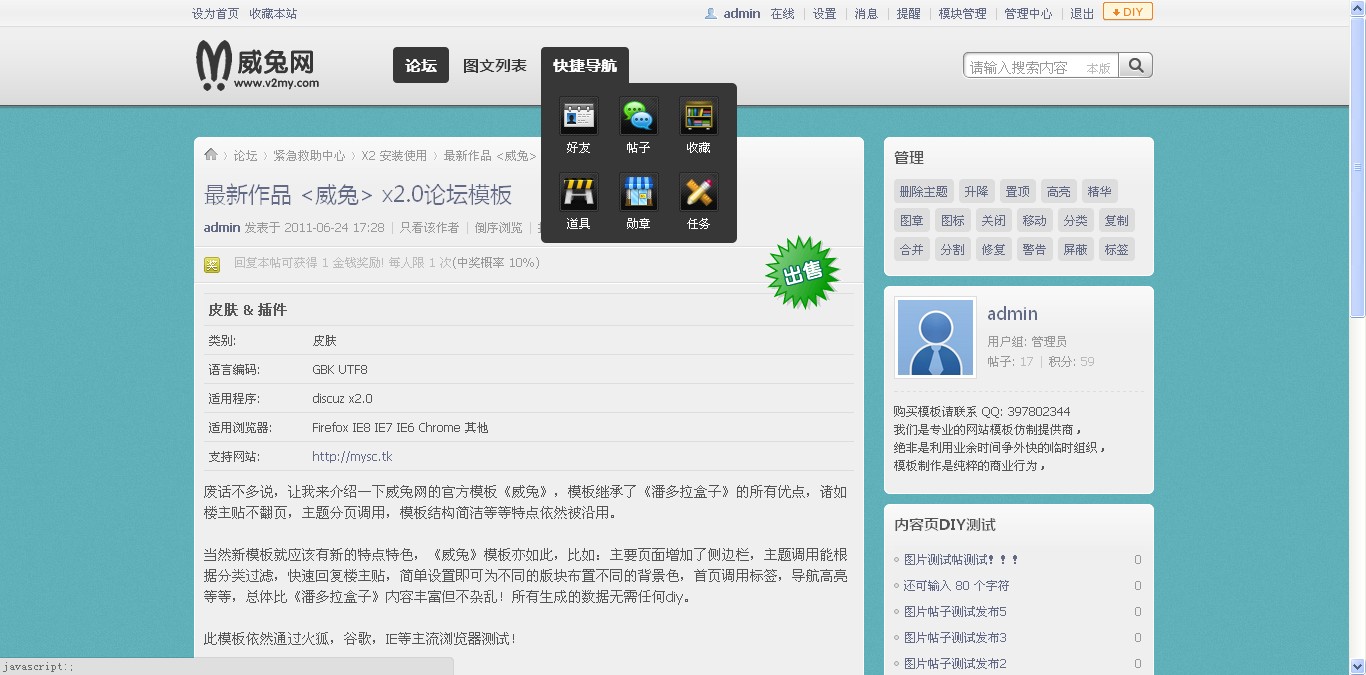The height and width of the screenshot is (675, 1366).
Task: Click 在线 status link
Action: 782,14
